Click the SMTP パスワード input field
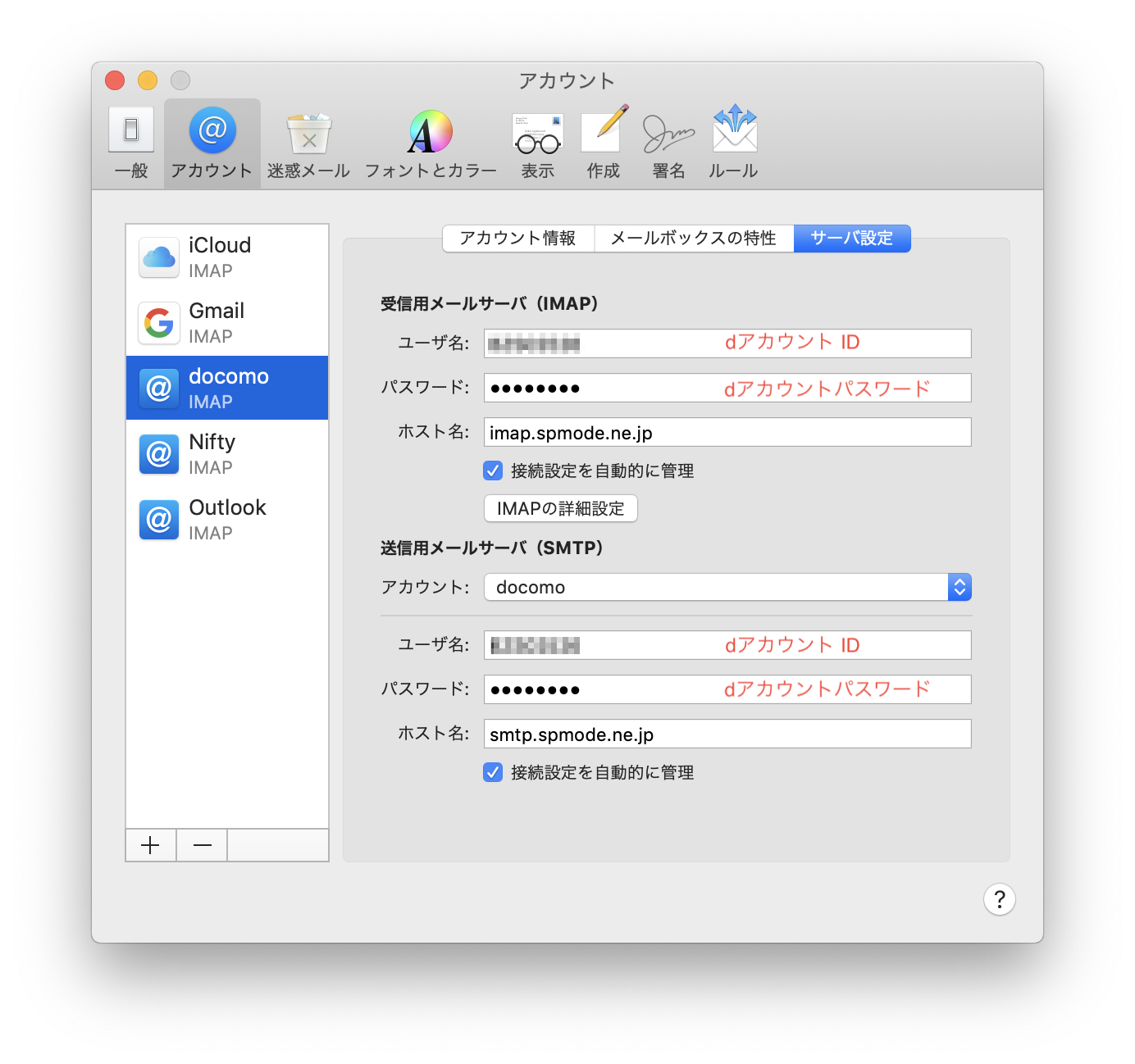The width and height of the screenshot is (1135, 1064). [727, 689]
